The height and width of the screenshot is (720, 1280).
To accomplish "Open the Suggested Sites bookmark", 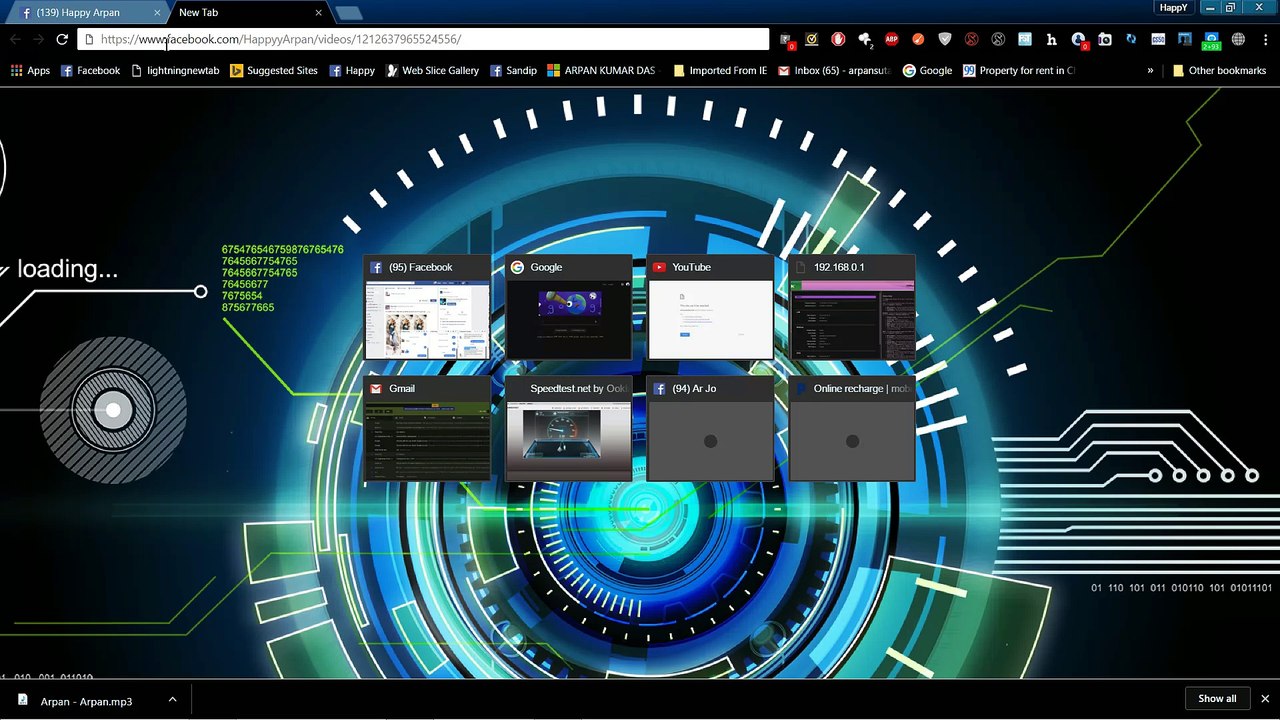I will (x=273, y=71).
